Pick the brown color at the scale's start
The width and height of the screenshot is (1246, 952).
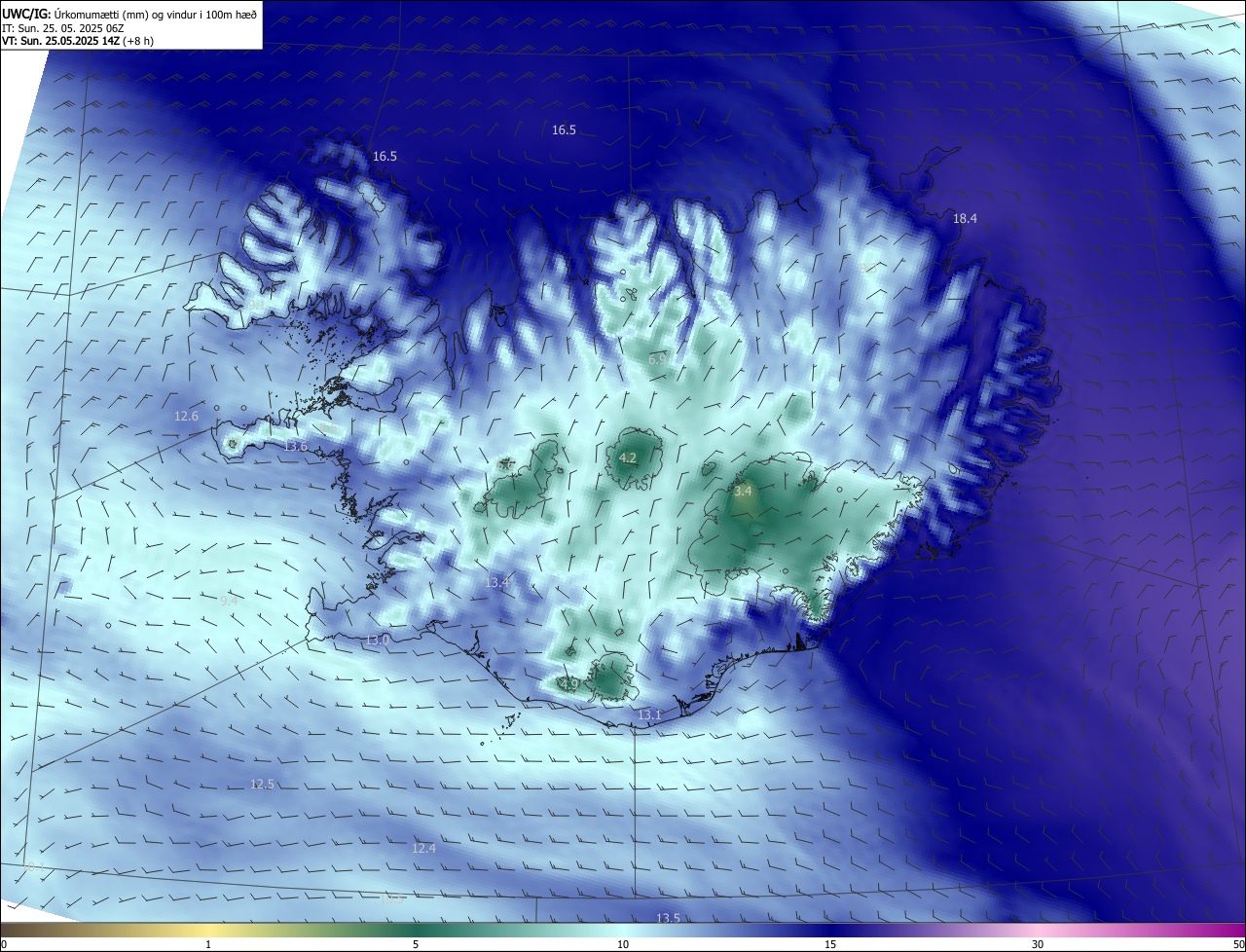tap(10, 930)
